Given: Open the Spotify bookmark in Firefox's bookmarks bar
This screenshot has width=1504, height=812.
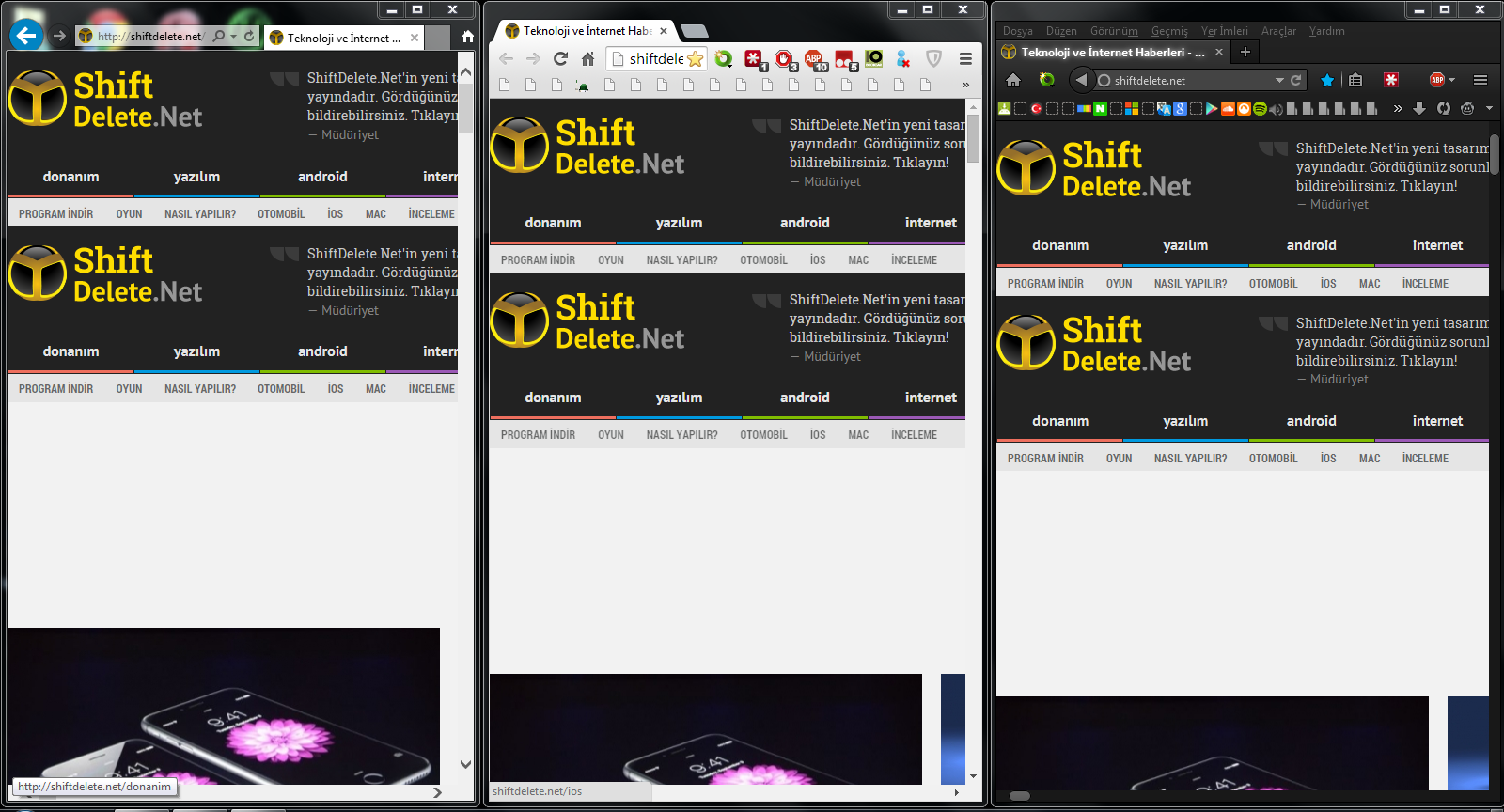Looking at the screenshot, I should coord(1260,108).
